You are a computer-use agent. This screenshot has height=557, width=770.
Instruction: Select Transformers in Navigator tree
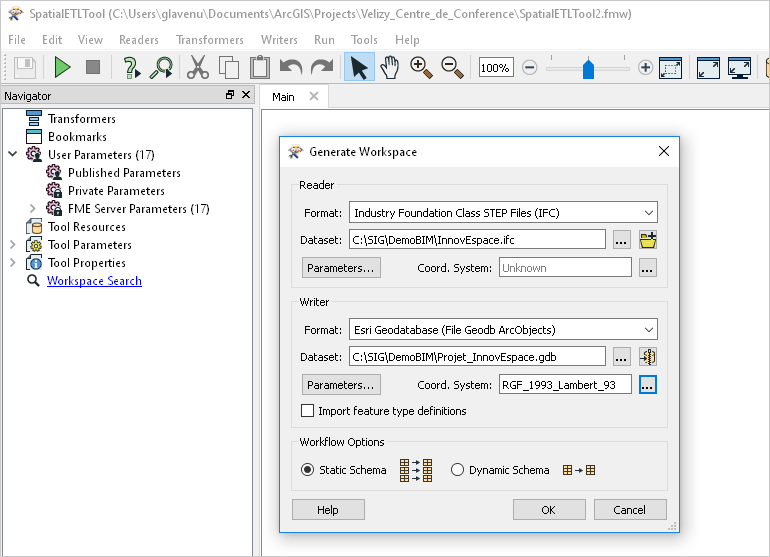(82, 119)
